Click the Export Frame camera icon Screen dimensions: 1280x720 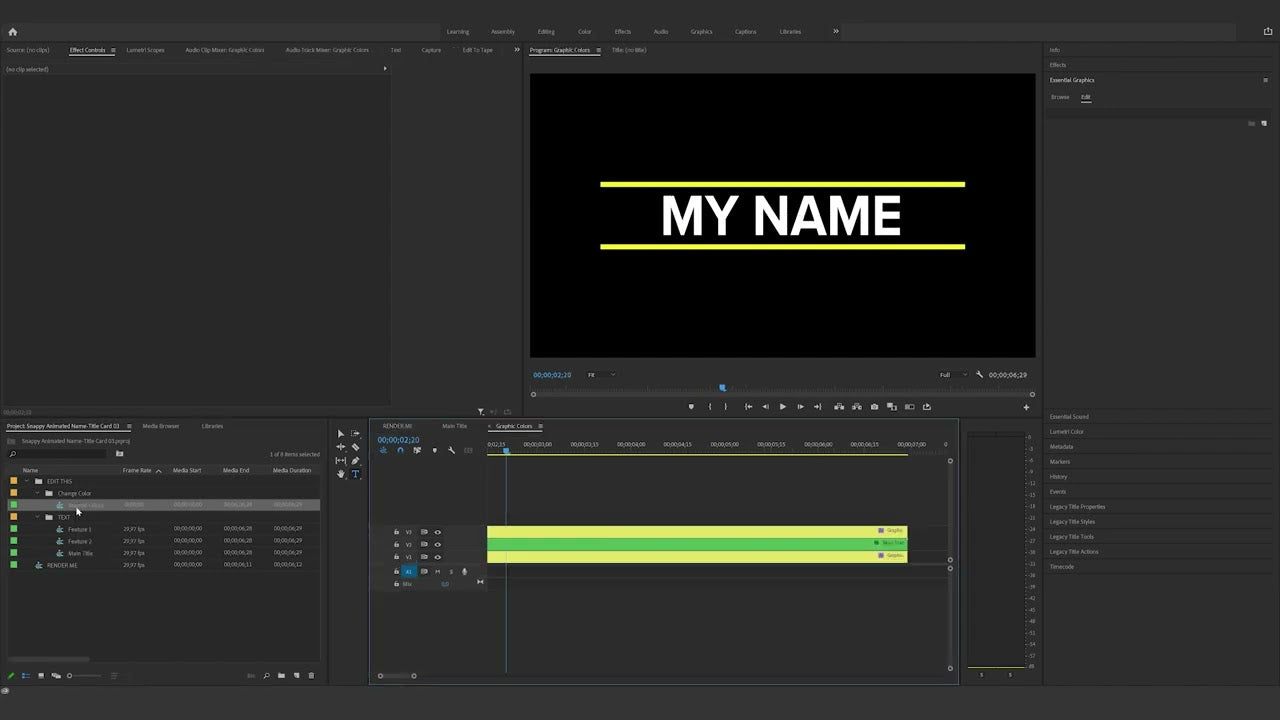[873, 407]
